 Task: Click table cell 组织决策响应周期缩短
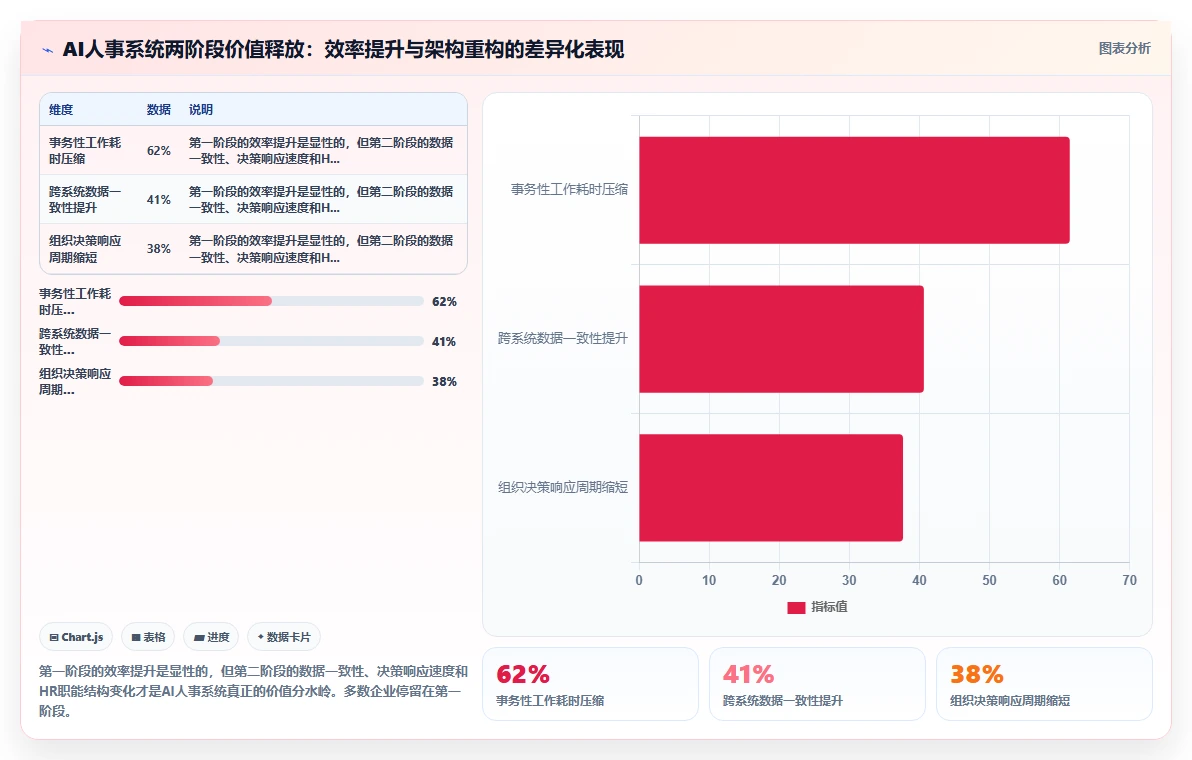[85, 249]
